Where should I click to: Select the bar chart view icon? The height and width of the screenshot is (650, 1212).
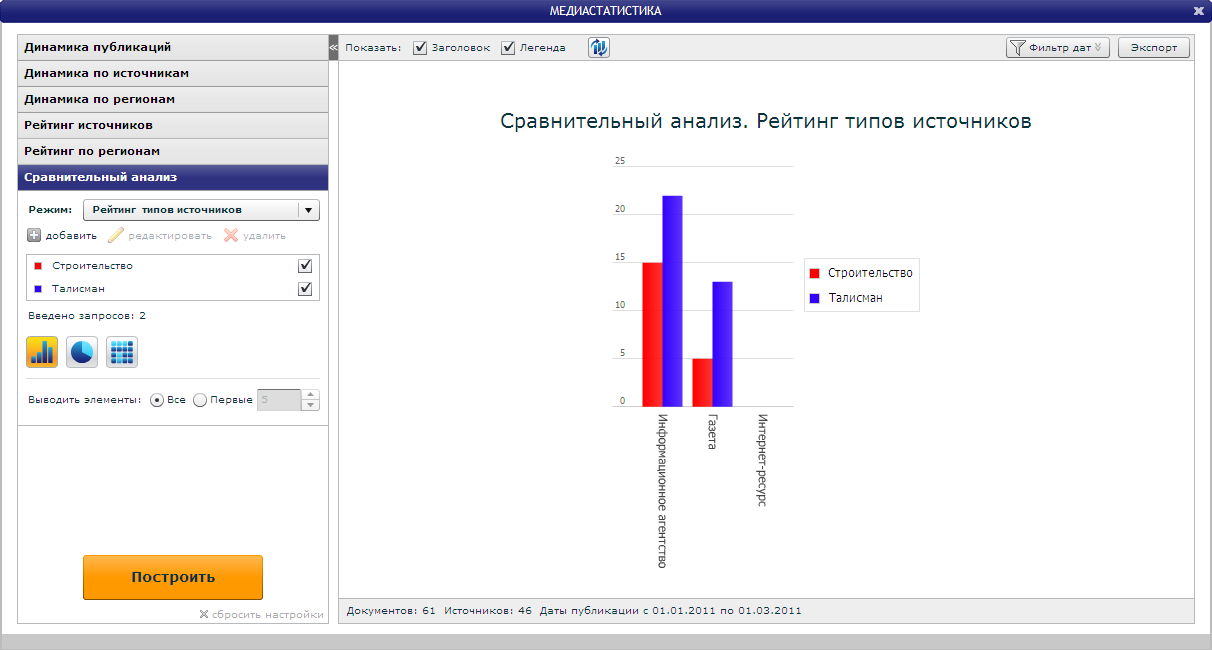[x=42, y=352]
